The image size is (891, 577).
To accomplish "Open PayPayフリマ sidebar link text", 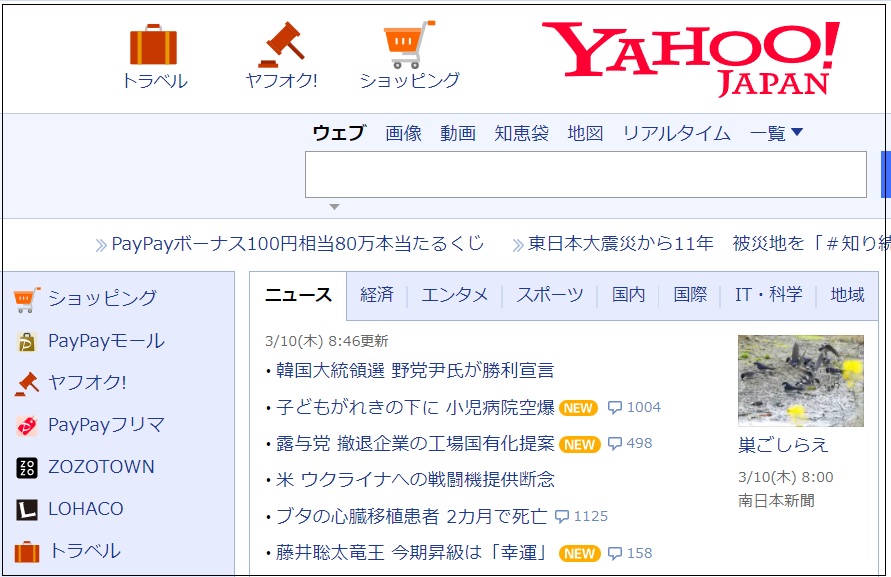I will pos(106,425).
